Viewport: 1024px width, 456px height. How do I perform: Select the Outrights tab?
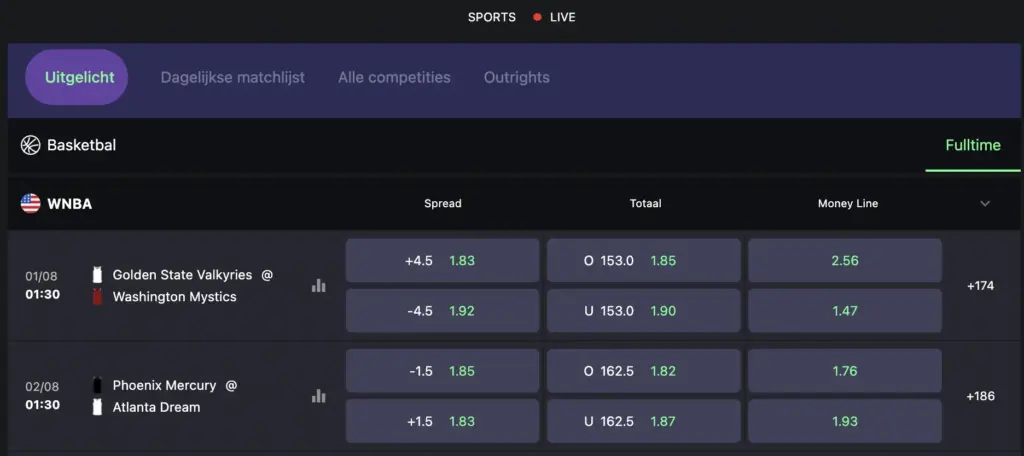click(x=517, y=77)
